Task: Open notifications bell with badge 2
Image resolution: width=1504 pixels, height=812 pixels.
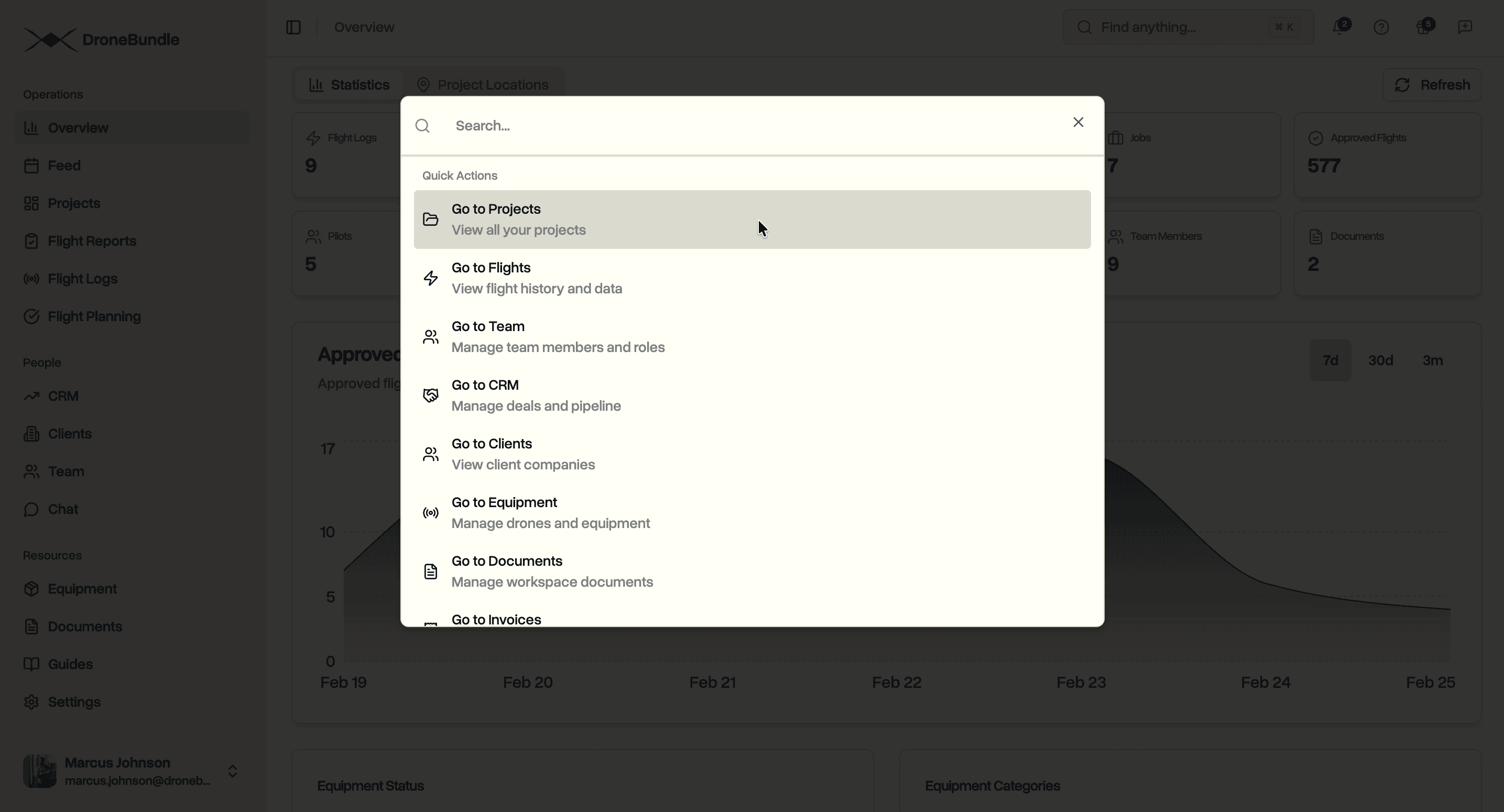Action: pos(1339,27)
